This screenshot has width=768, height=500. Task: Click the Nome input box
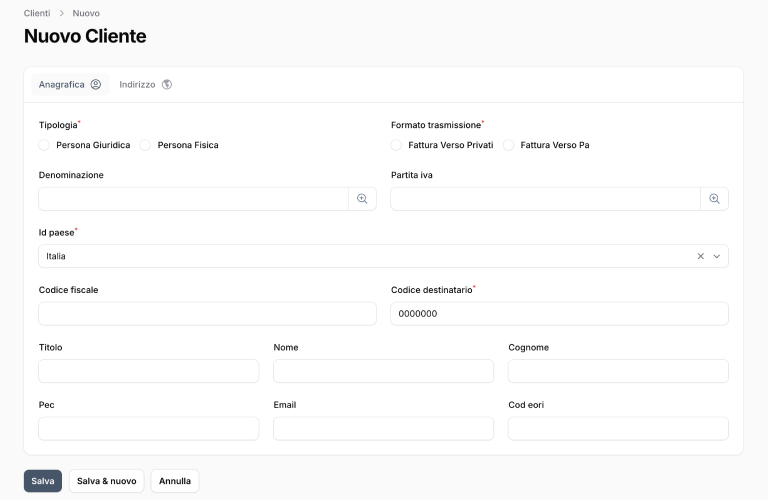tap(383, 371)
